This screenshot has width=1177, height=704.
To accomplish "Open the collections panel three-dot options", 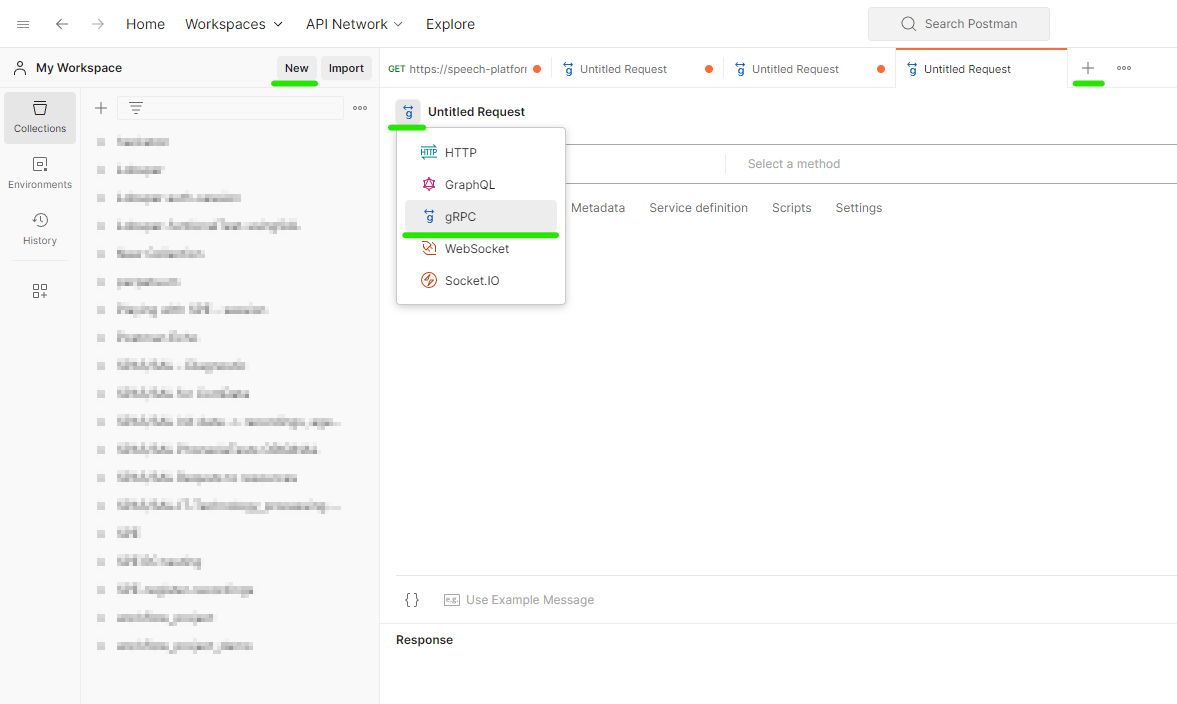I will [x=360, y=108].
